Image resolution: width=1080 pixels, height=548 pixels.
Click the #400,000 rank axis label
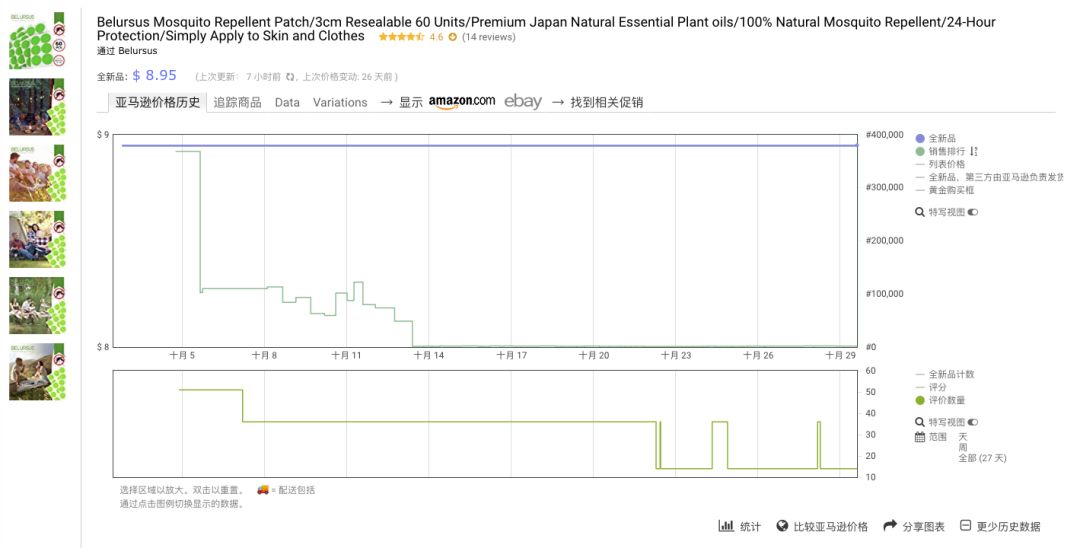[x=884, y=135]
